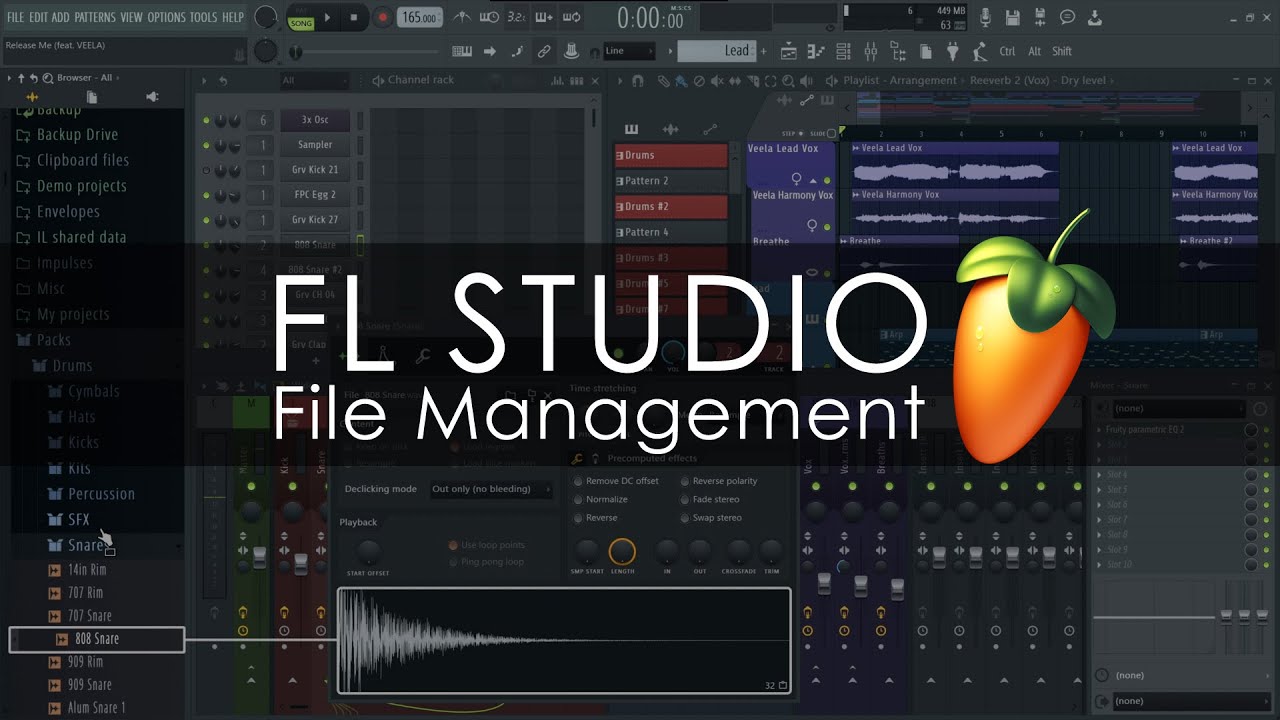Click the Grv Kick 21 channel button
Screen dimensions: 1280x720
coord(315,170)
